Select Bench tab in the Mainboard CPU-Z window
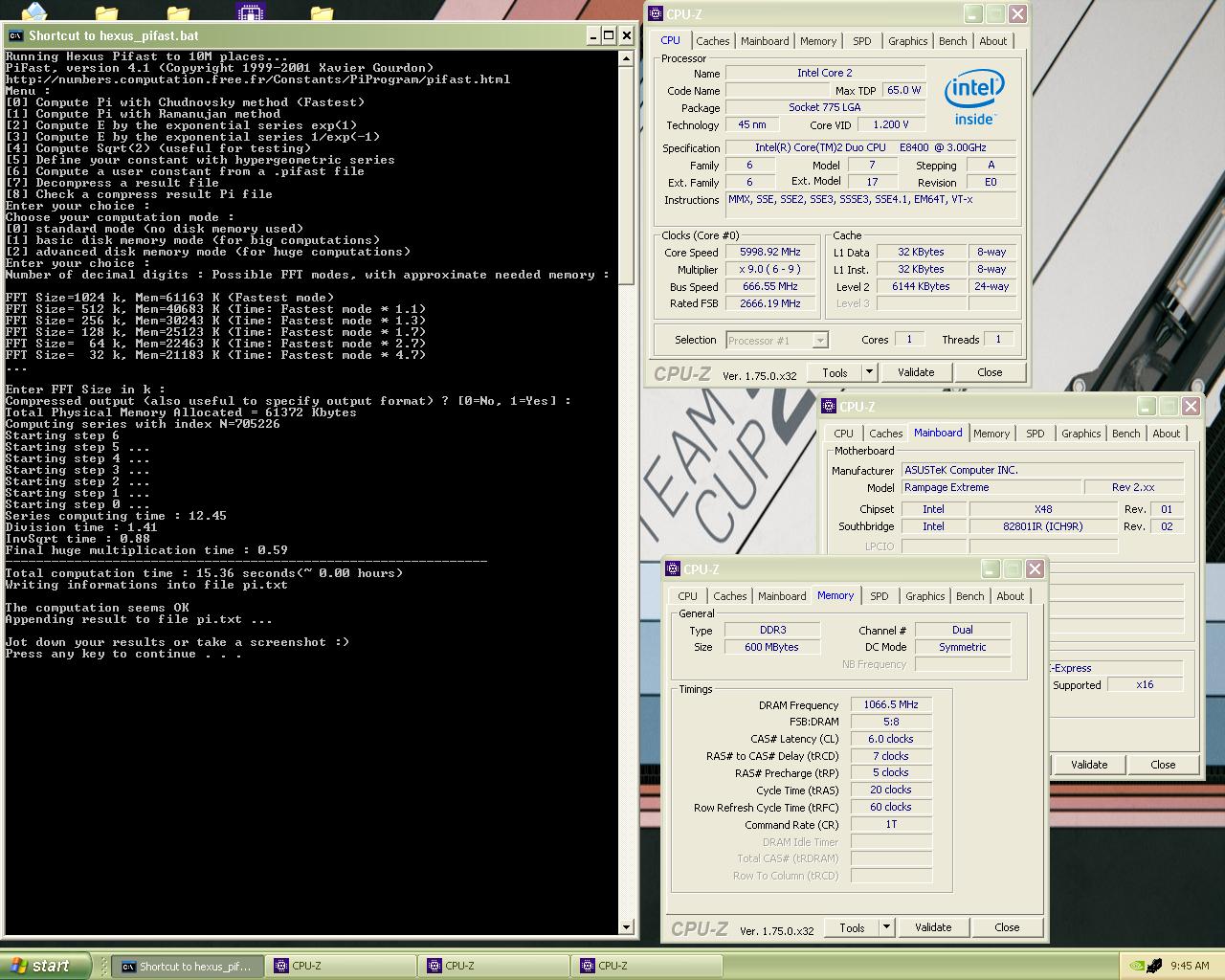This screenshot has height=980, width=1225. tap(1126, 434)
